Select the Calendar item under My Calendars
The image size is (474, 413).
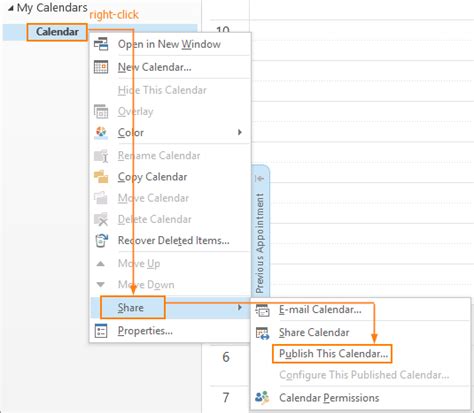[57, 32]
